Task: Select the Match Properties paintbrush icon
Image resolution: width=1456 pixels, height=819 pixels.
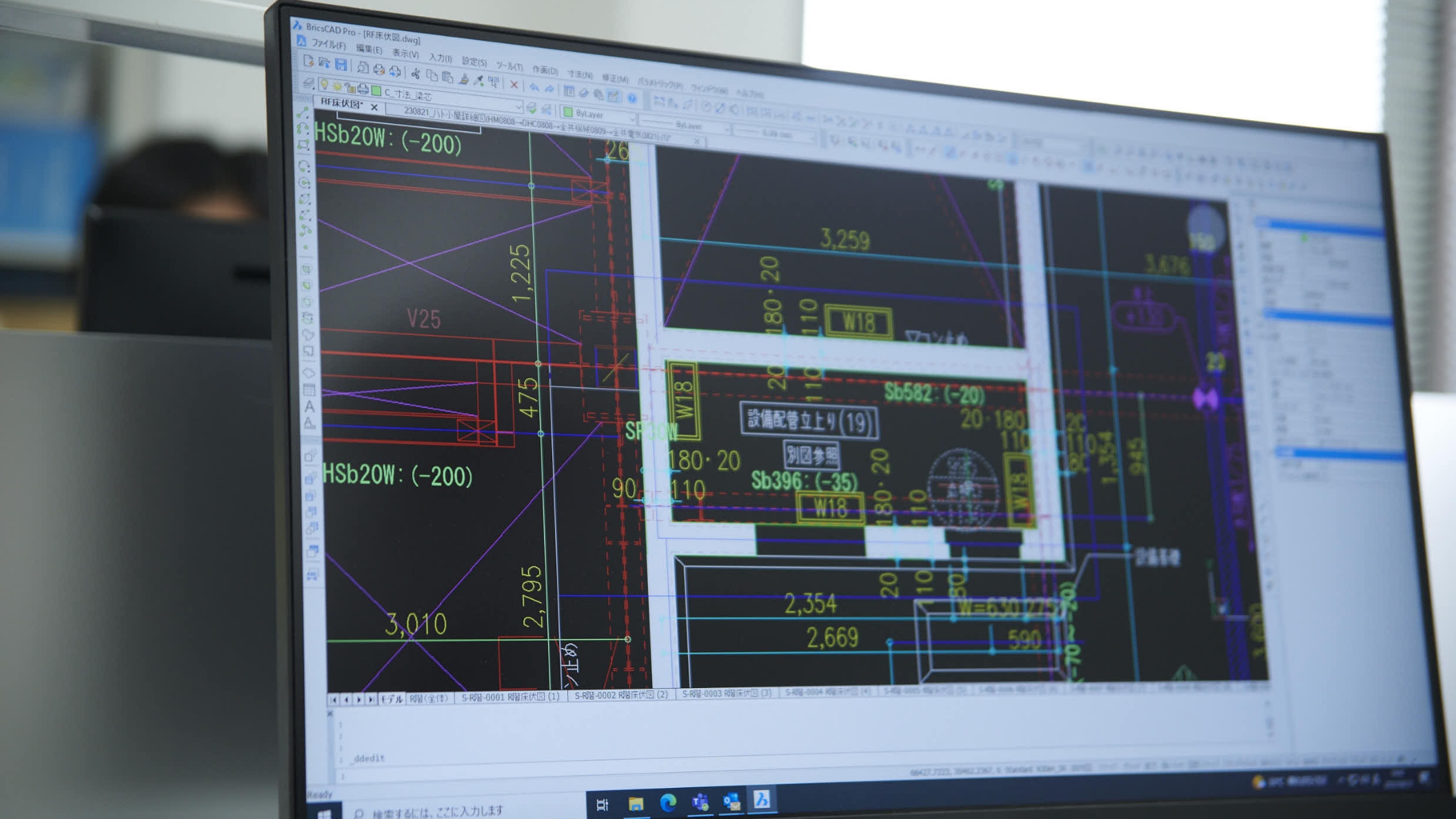Action: pos(463,79)
